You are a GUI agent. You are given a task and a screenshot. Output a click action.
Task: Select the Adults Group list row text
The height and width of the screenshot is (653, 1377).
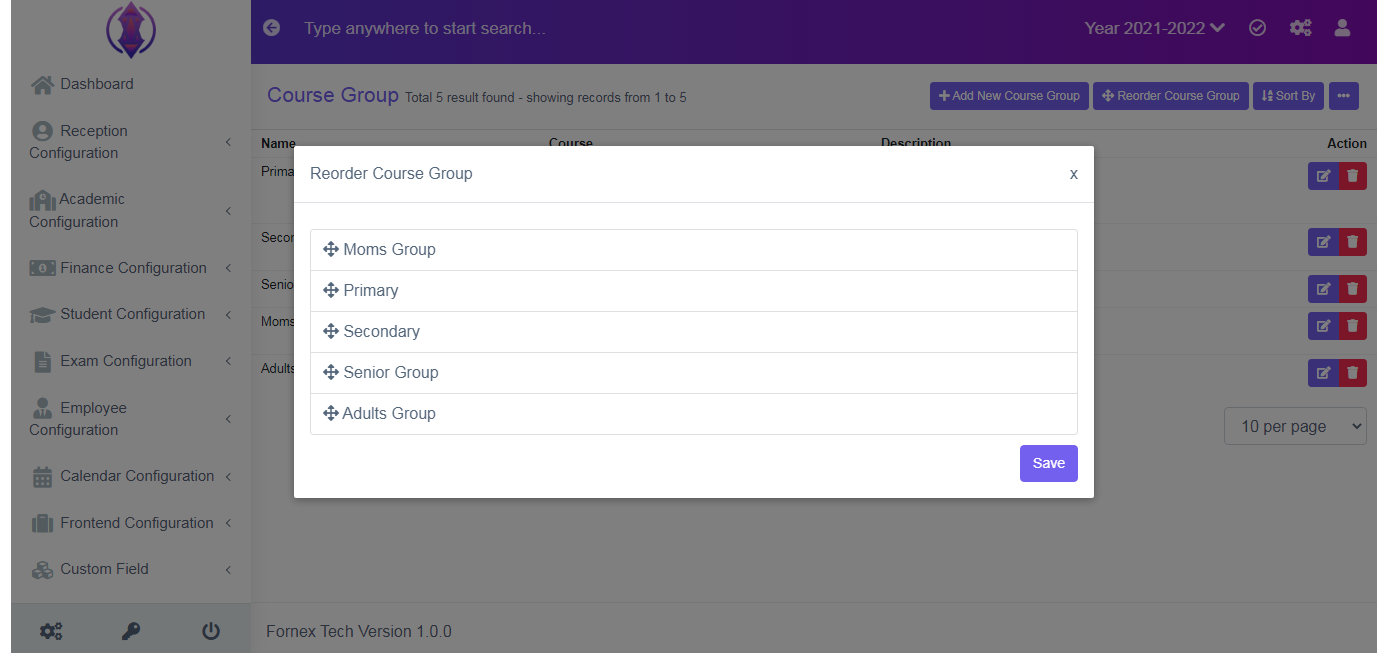(x=389, y=414)
